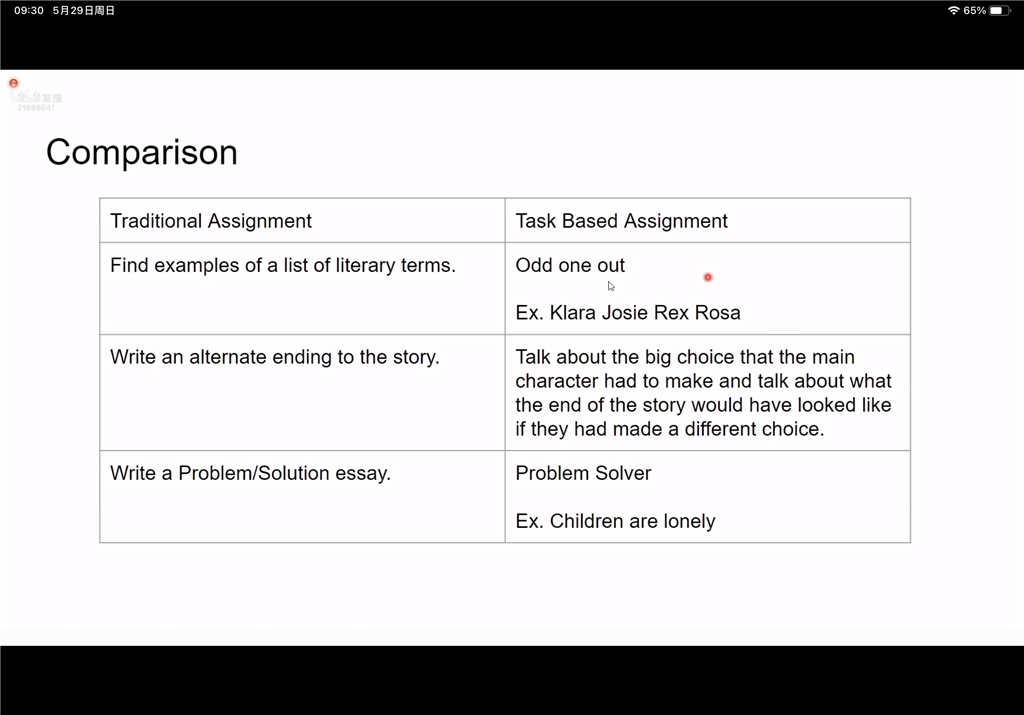Image resolution: width=1024 pixels, height=715 pixels.
Task: Tap the Wi-Fi status icon
Action: coord(953,10)
